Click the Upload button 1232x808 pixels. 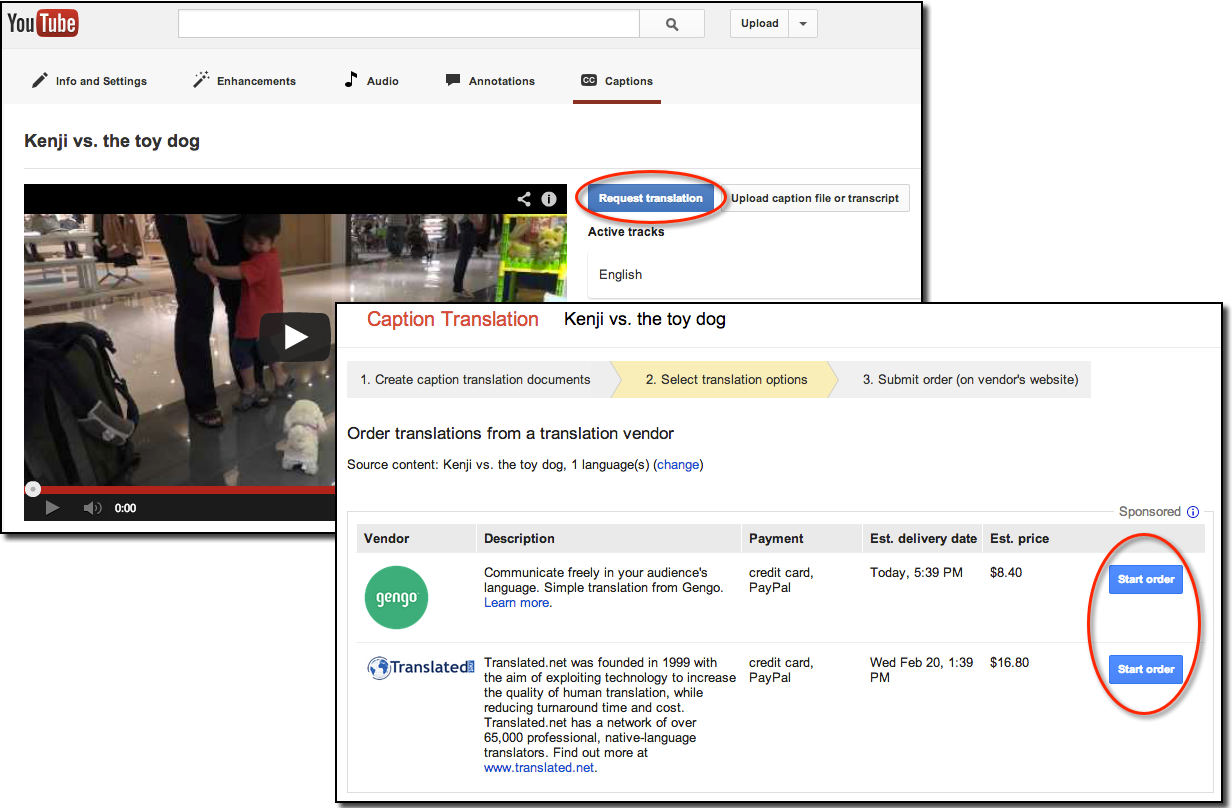(760, 24)
